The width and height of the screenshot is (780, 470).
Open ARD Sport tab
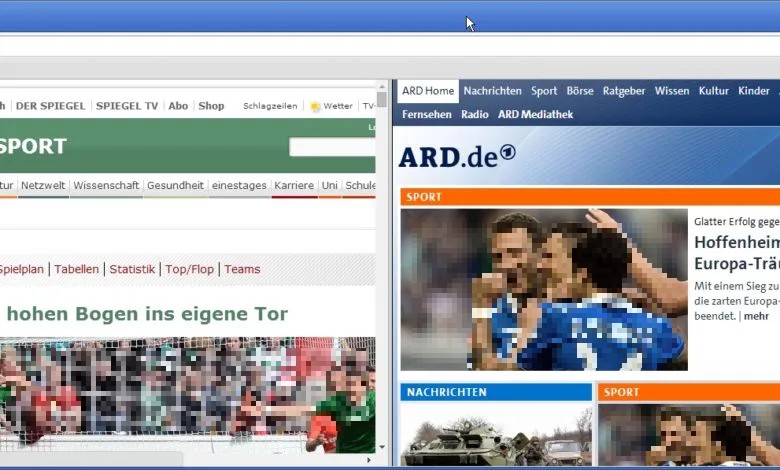(544, 91)
